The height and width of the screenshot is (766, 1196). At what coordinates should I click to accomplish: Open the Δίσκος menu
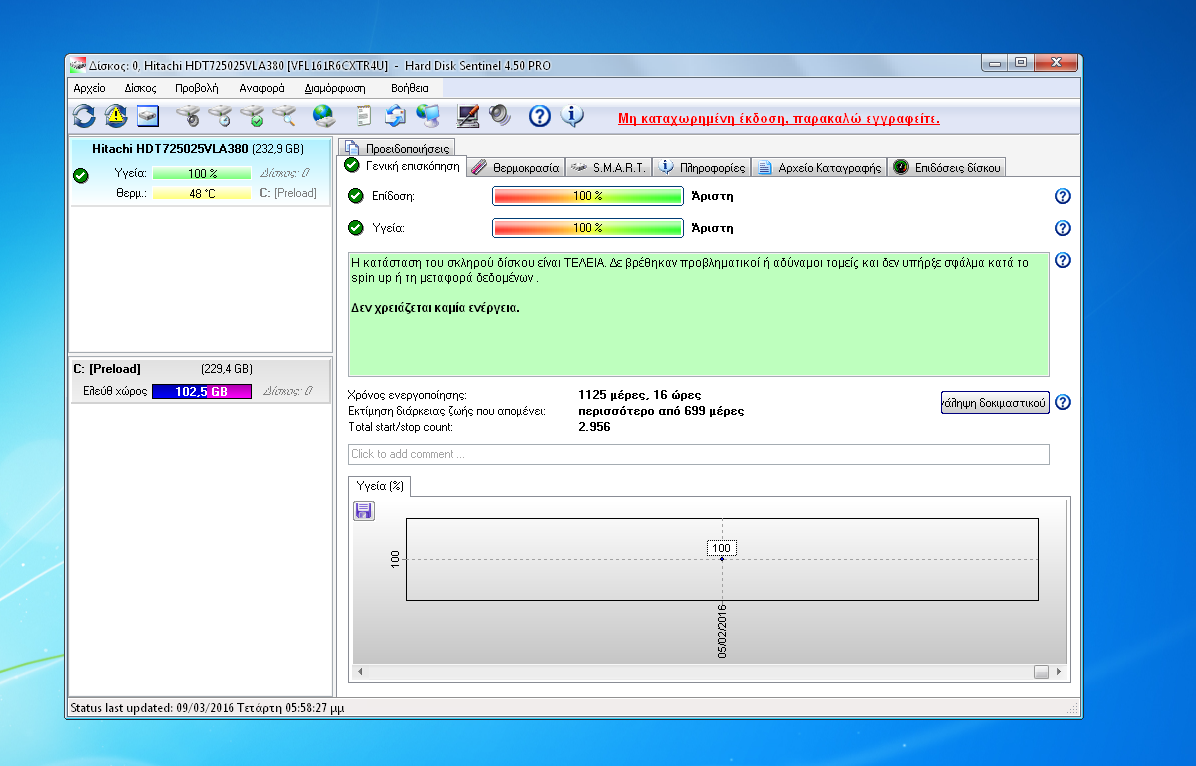tap(140, 89)
